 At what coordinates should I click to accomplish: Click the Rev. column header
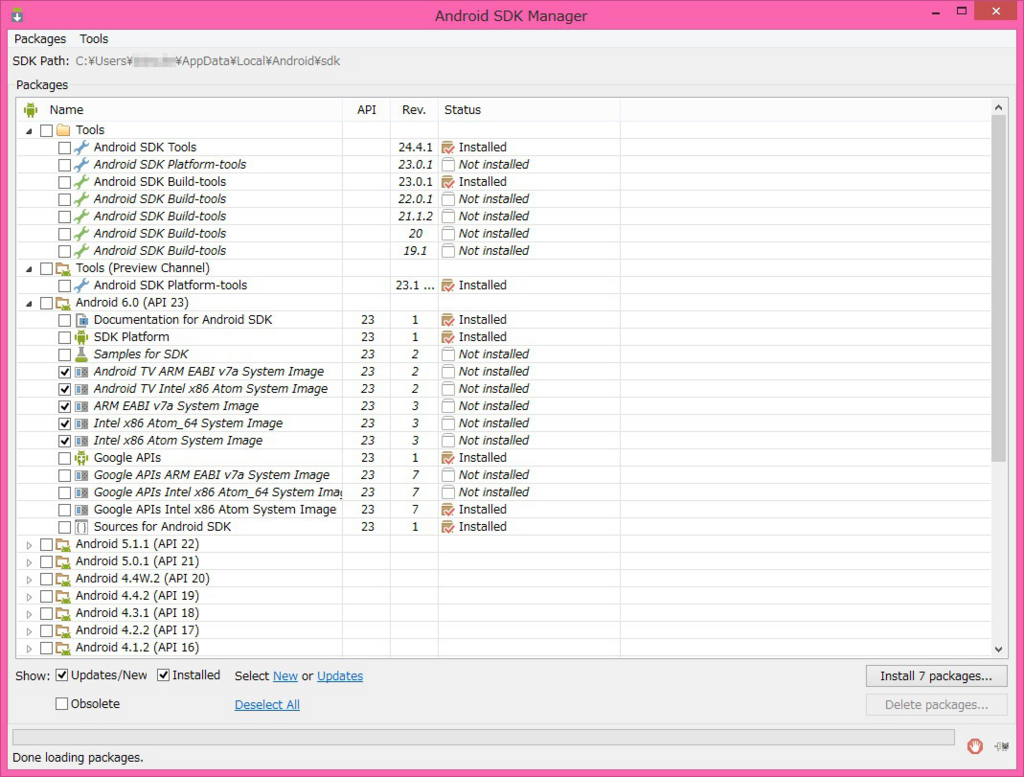pos(414,110)
